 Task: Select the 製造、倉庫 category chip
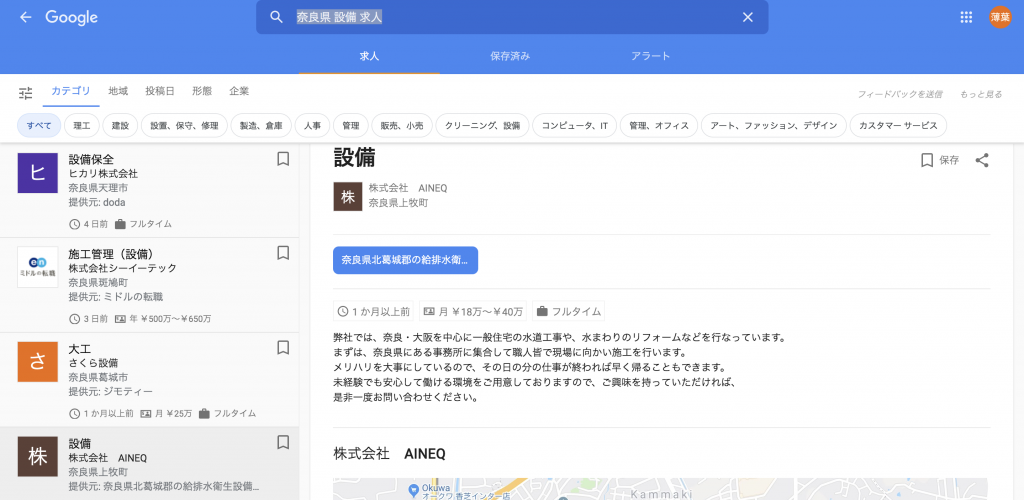pos(261,125)
